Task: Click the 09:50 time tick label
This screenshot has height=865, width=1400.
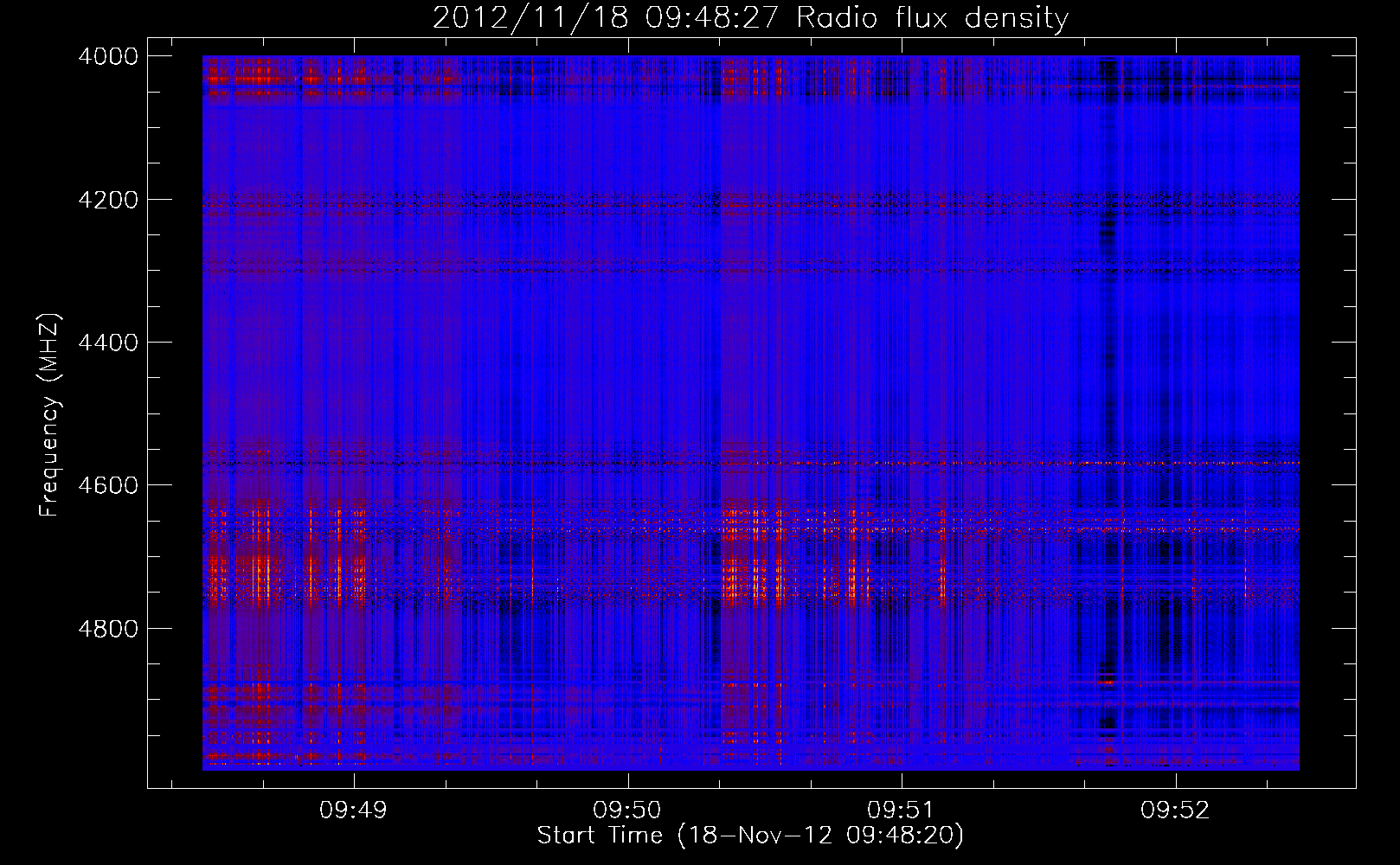Action: click(x=627, y=811)
